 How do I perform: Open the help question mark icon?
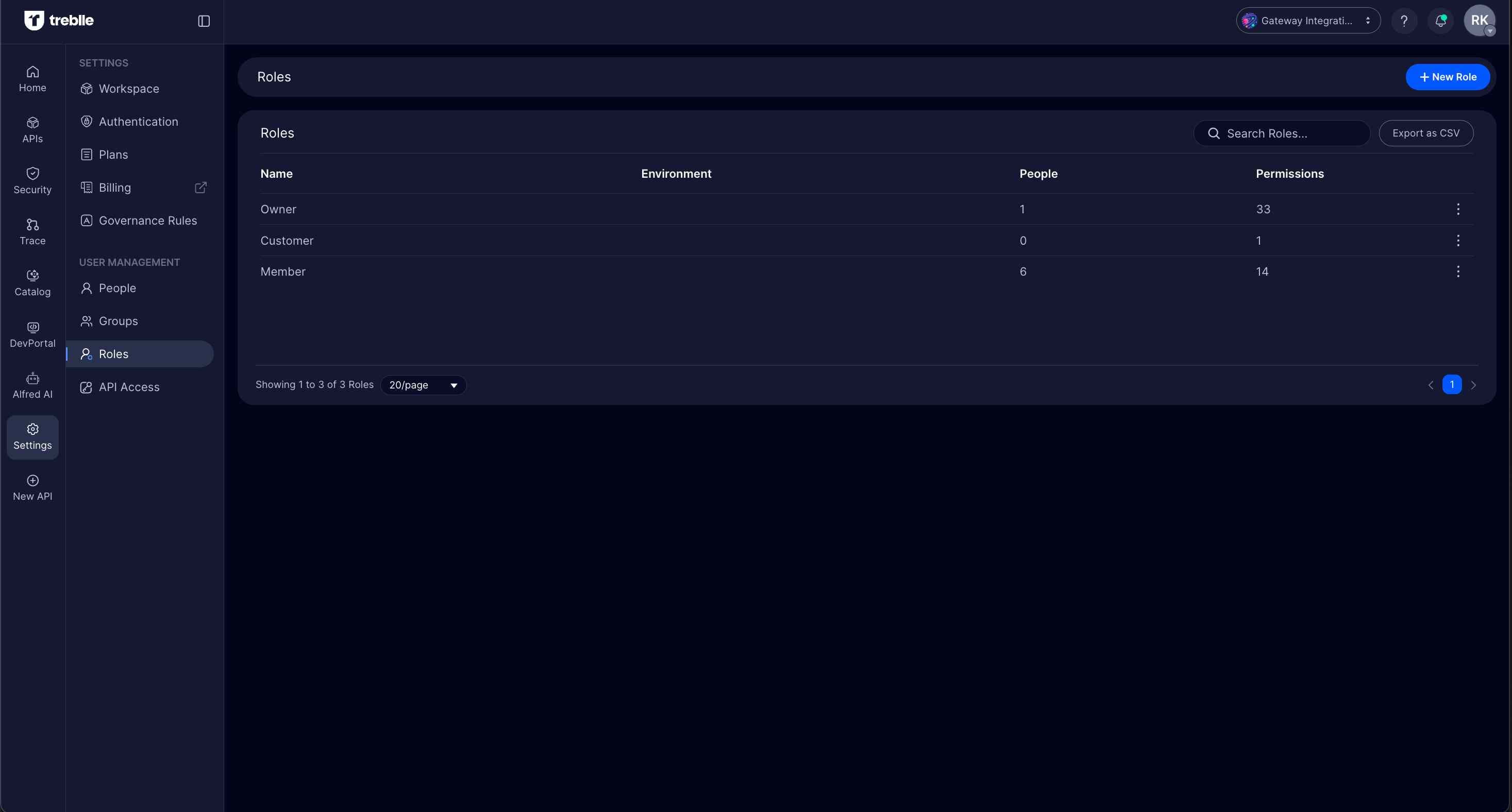pos(1404,21)
